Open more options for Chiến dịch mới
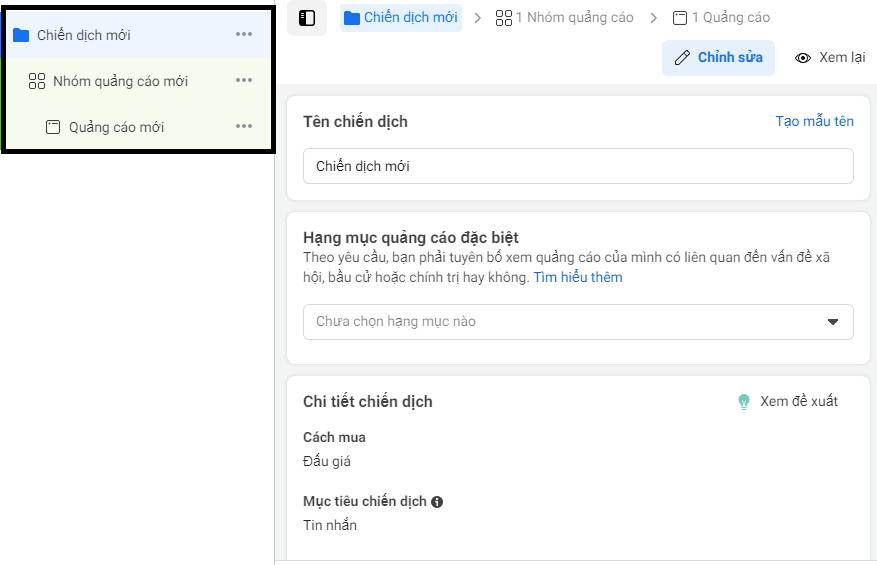 pos(244,34)
